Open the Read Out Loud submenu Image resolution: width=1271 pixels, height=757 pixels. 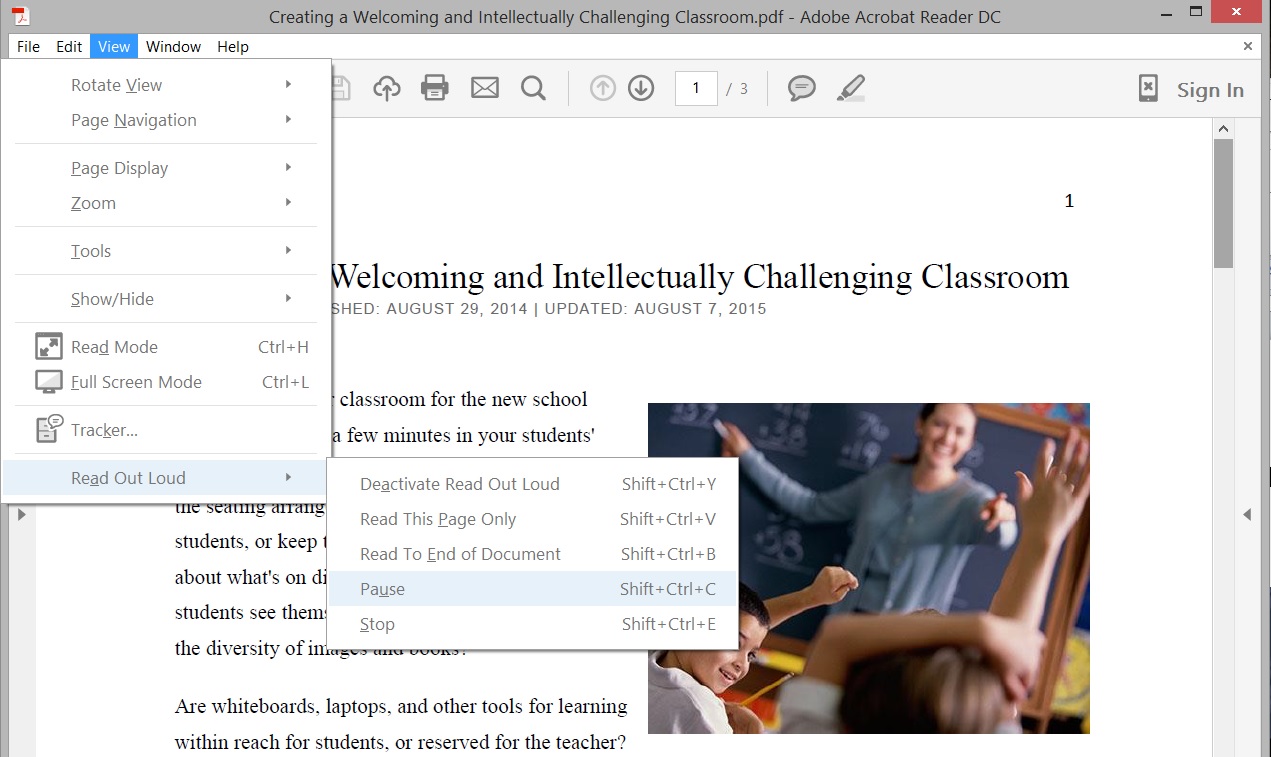pyautogui.click(x=167, y=478)
